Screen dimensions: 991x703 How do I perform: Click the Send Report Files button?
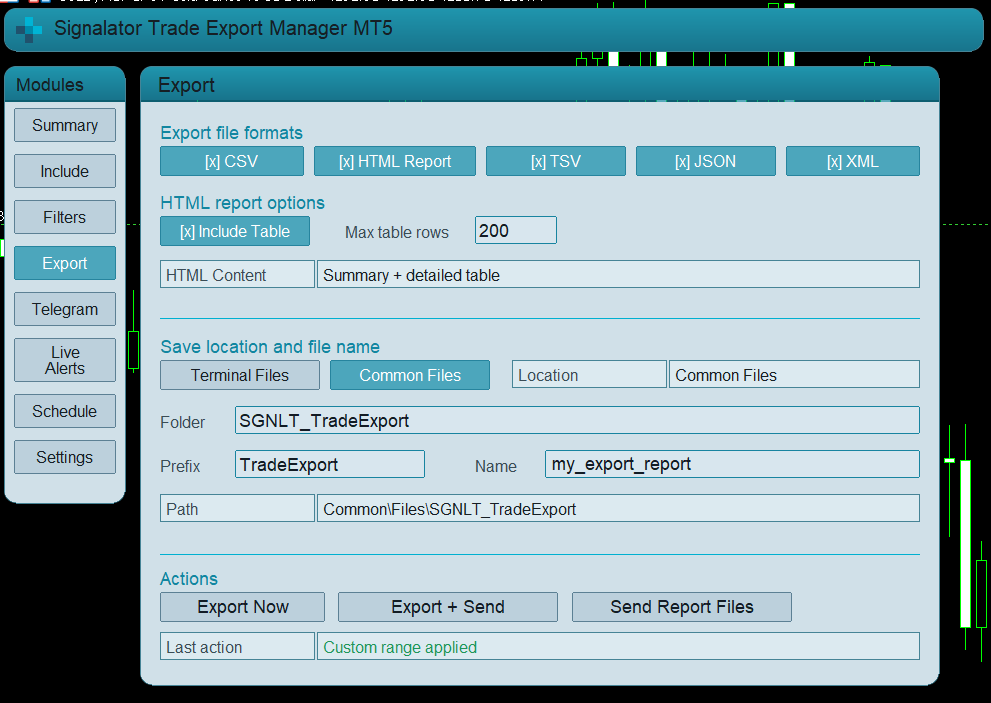tap(682, 607)
